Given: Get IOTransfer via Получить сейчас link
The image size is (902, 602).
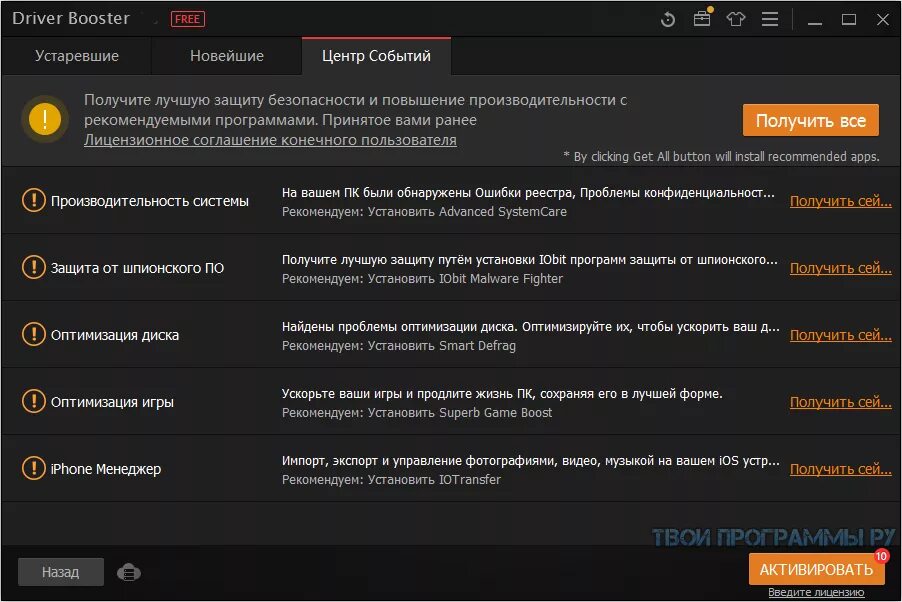Looking at the screenshot, I should tap(840, 469).
